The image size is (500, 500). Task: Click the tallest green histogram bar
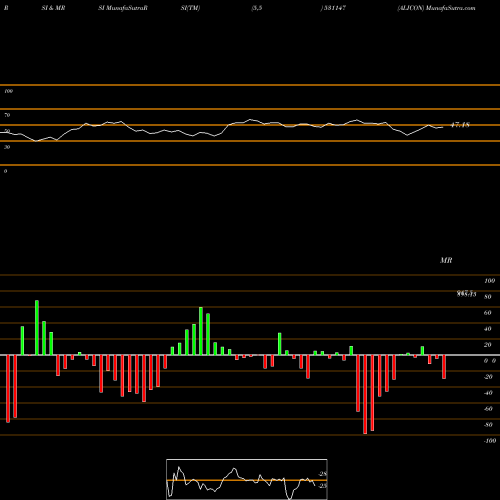coord(37,328)
